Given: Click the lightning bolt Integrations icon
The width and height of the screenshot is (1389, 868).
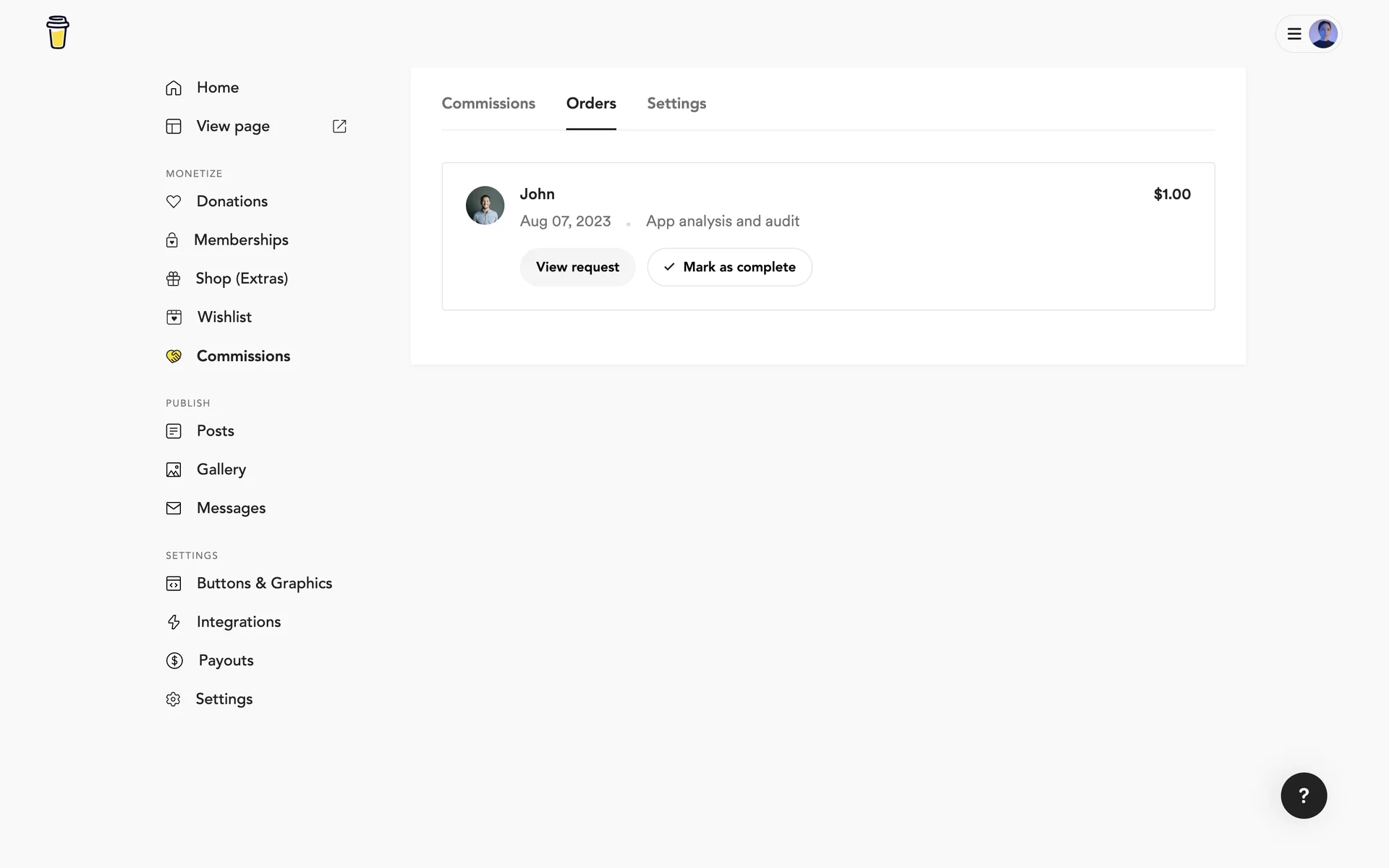Looking at the screenshot, I should [174, 622].
